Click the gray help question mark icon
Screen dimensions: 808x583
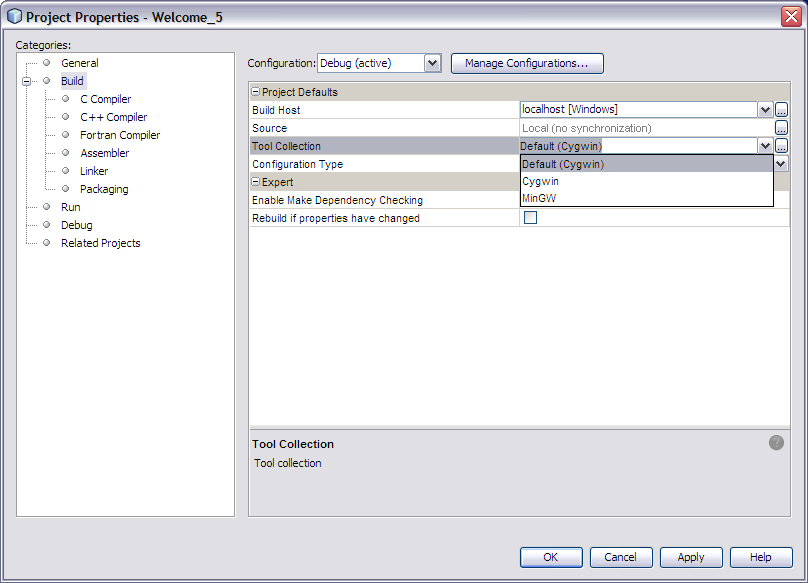(x=776, y=443)
